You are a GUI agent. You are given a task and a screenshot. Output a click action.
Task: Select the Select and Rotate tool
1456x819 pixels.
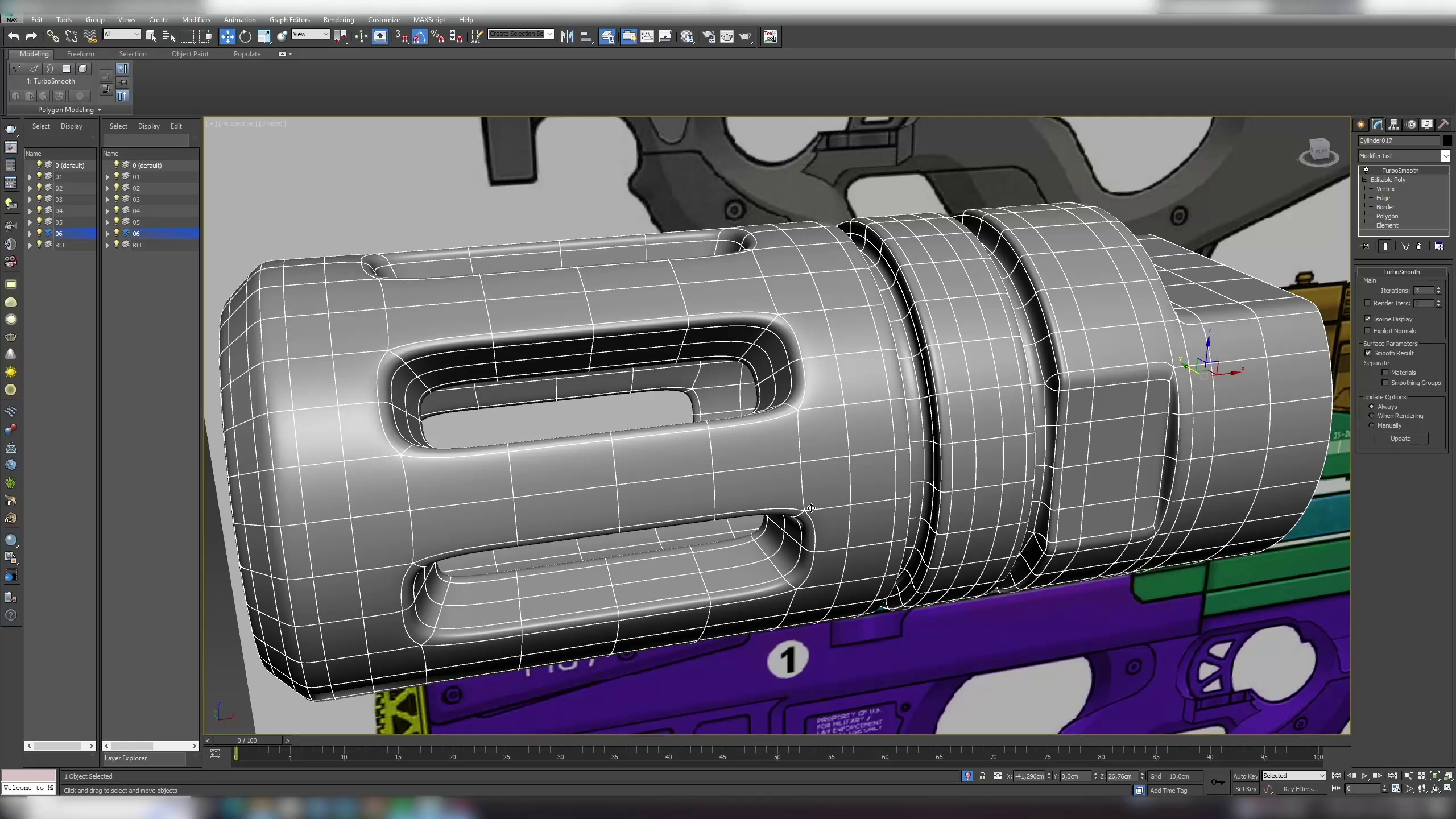click(x=246, y=36)
